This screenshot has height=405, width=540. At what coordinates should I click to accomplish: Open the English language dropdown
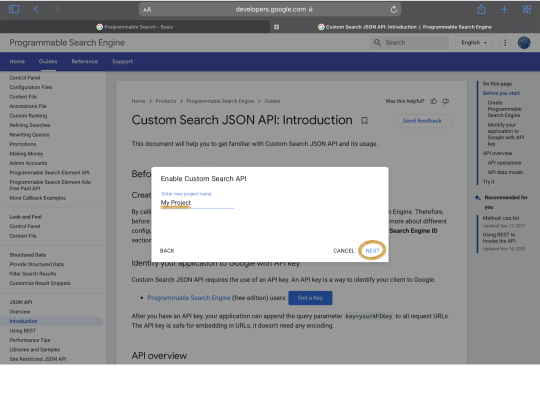pos(474,42)
